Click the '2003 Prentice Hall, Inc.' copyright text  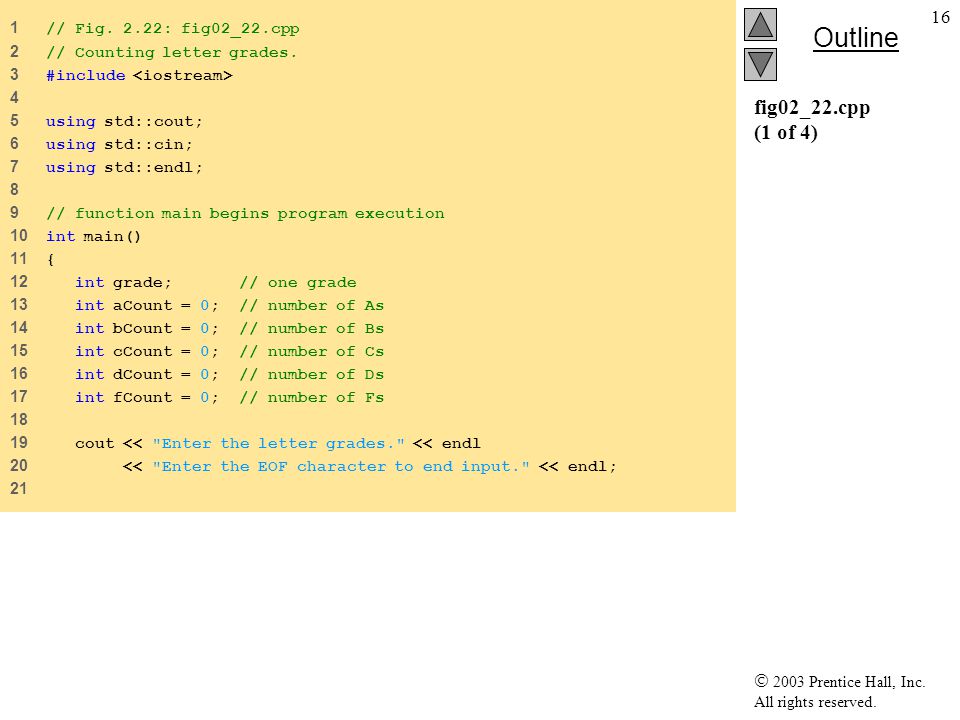pyautogui.click(x=839, y=681)
